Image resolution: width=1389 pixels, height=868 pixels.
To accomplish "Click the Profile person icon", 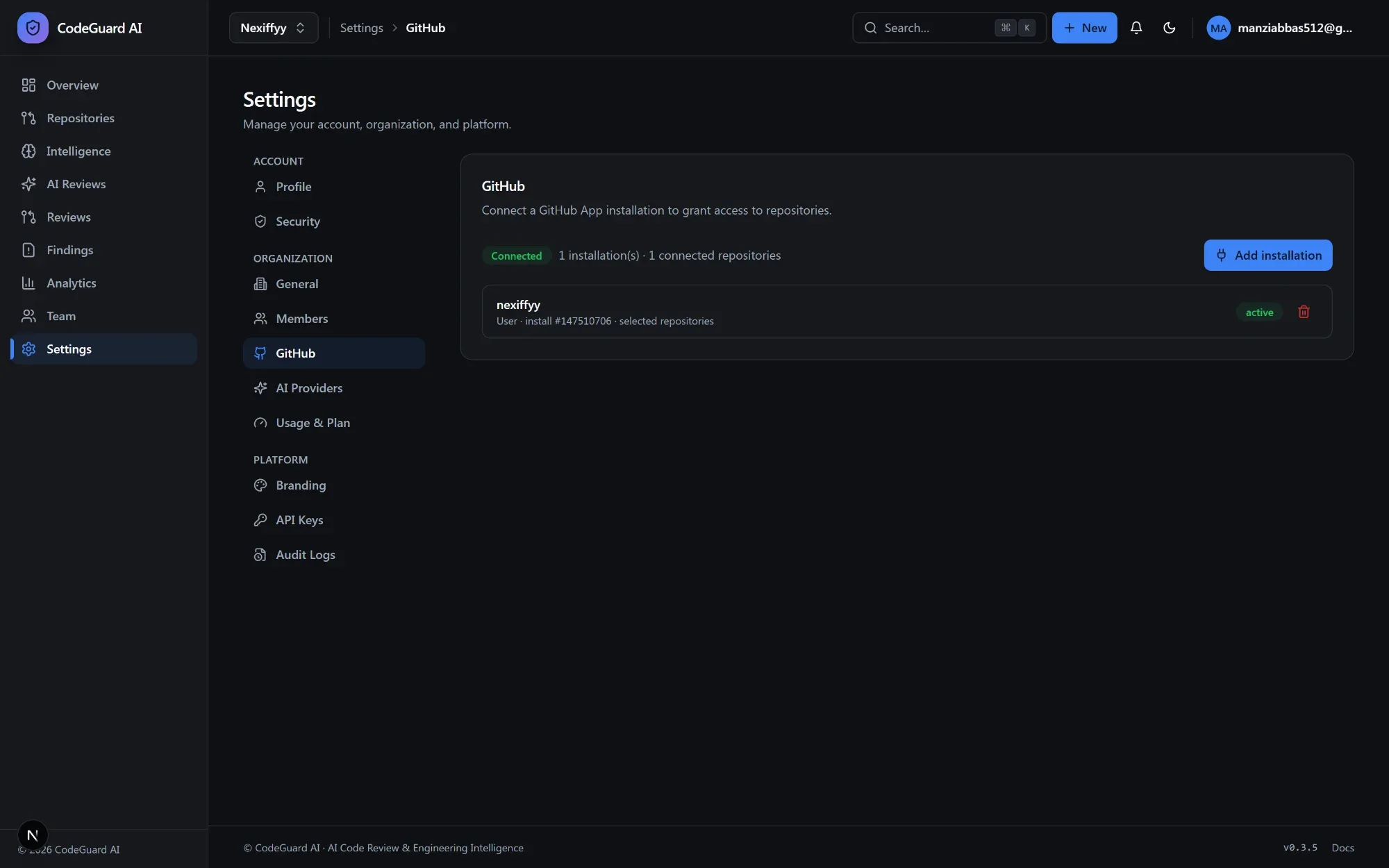I will click(260, 187).
